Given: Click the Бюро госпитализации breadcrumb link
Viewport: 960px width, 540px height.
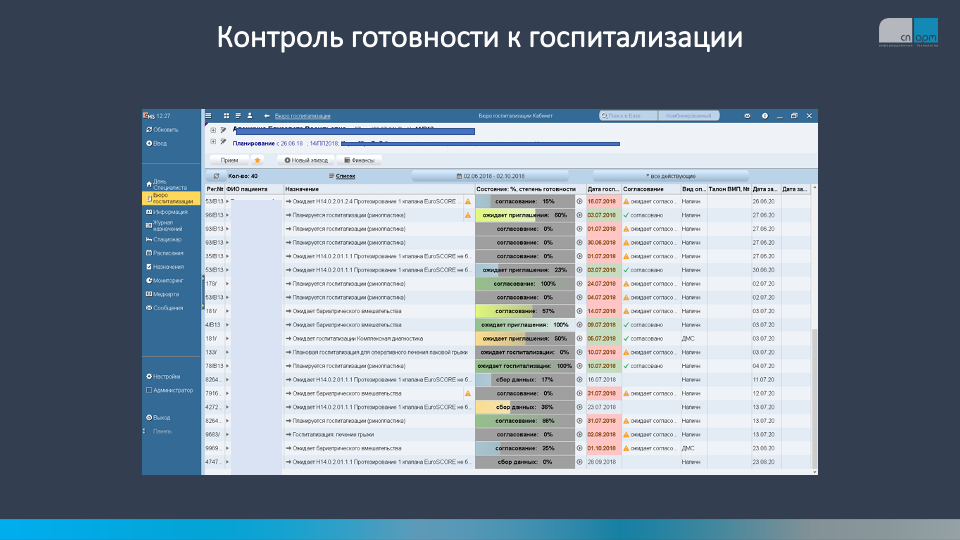Looking at the screenshot, I should [302, 116].
